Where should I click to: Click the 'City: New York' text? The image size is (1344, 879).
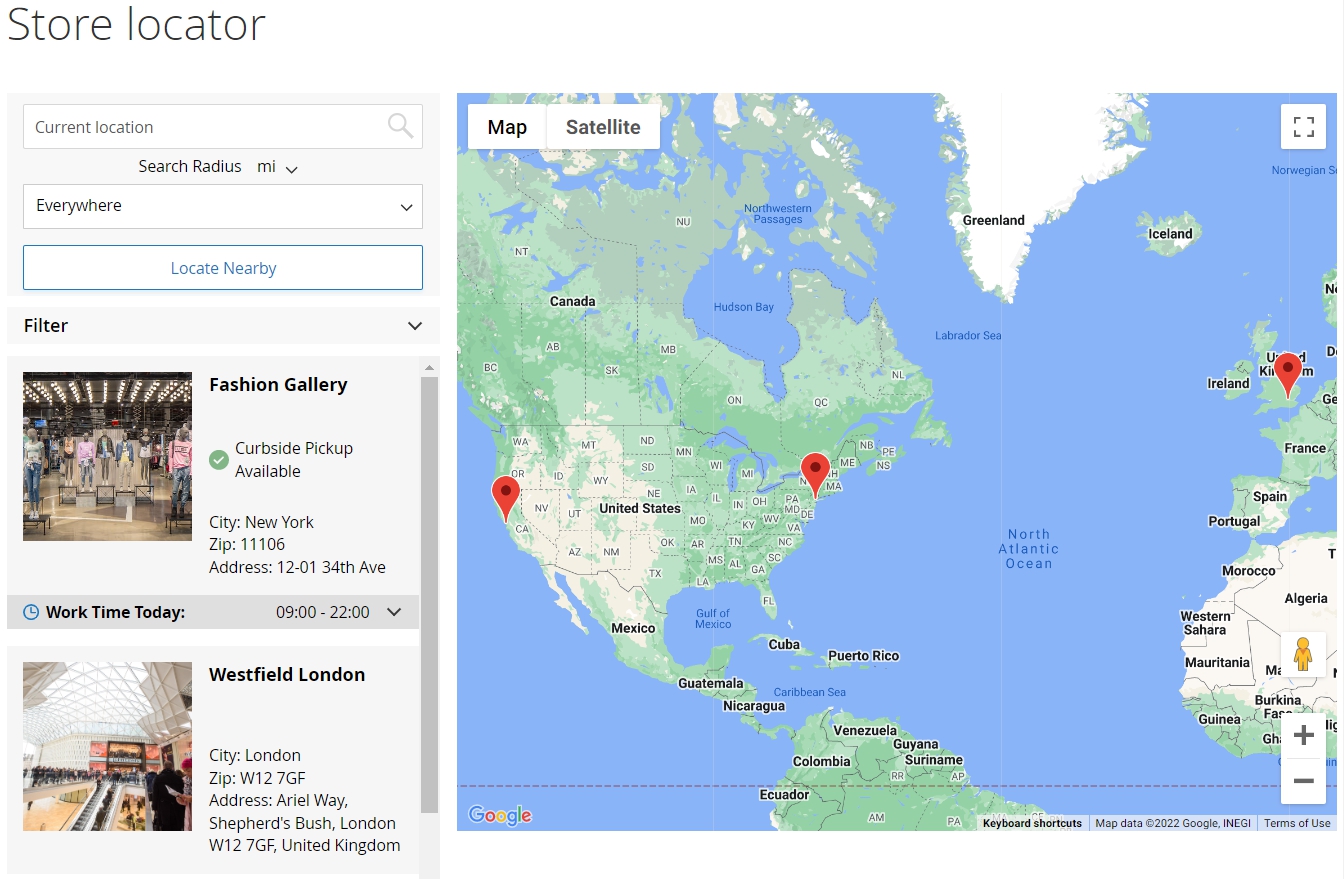coord(261,522)
